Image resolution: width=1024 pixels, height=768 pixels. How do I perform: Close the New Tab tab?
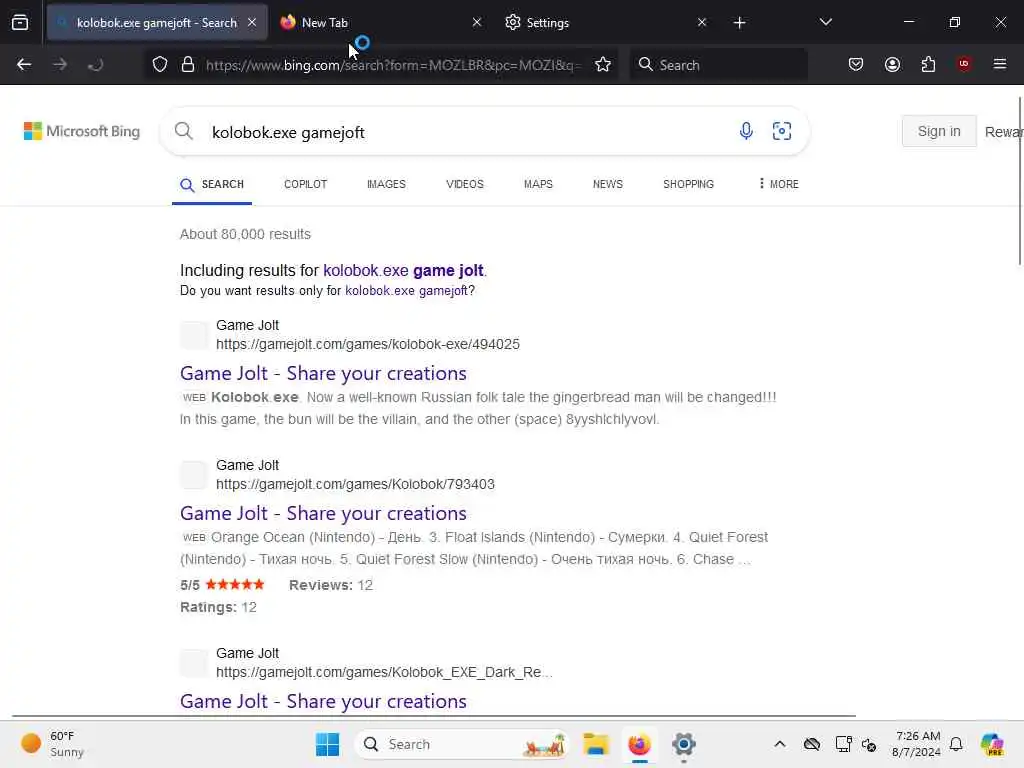coord(477,22)
